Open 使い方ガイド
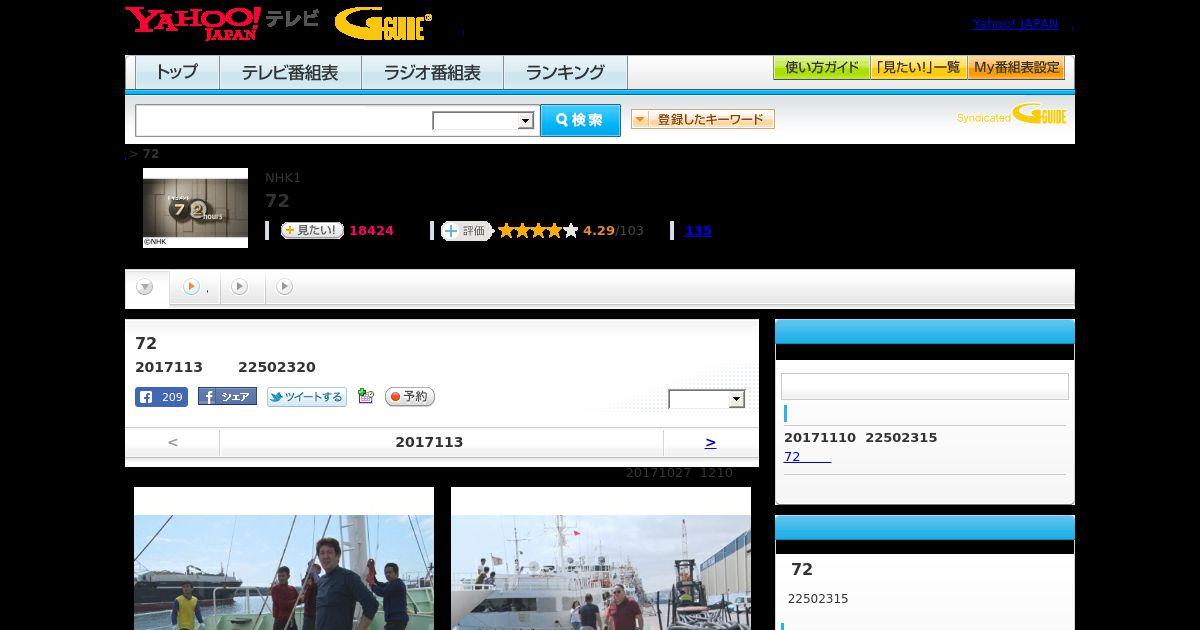The image size is (1200, 630). click(822, 68)
